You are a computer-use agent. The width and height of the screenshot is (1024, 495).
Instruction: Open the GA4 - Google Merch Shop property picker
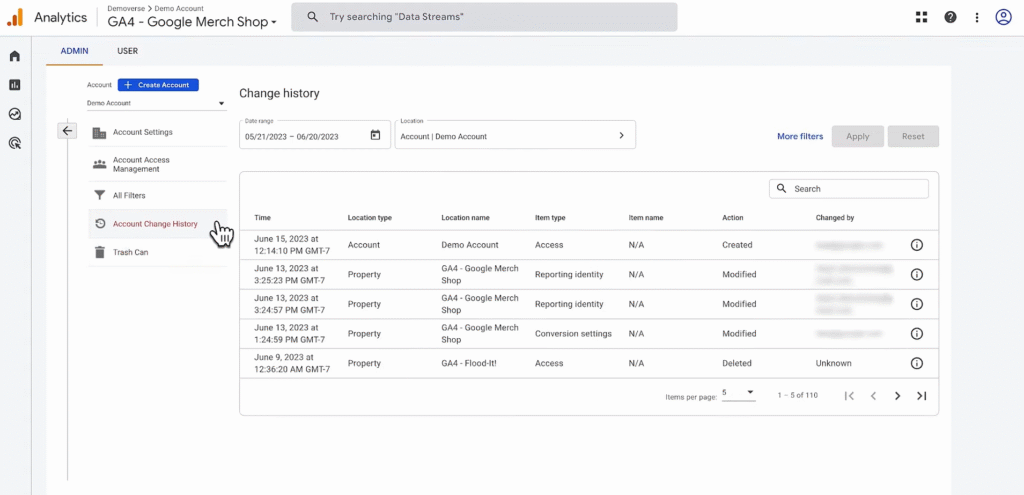click(x=192, y=22)
